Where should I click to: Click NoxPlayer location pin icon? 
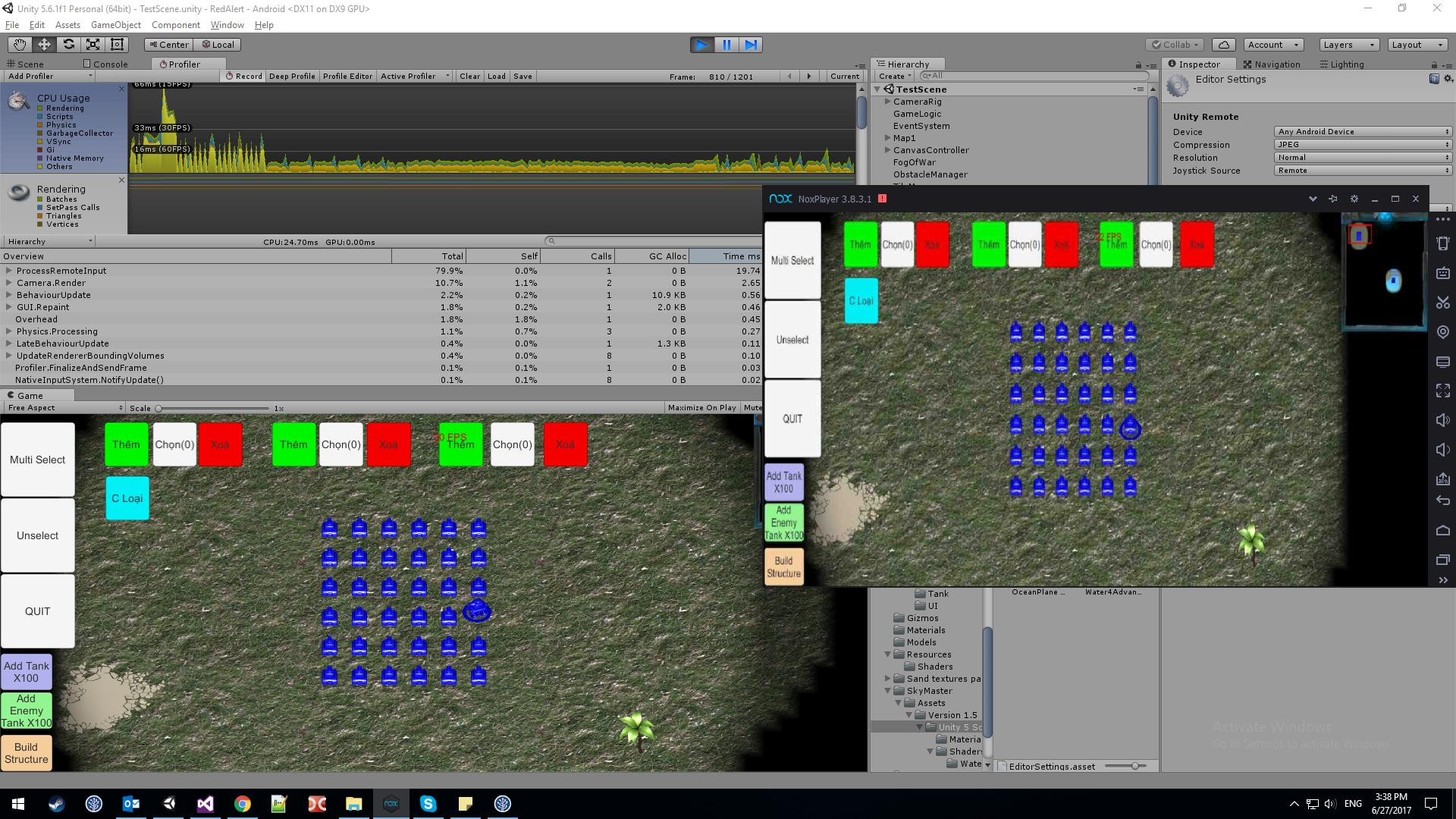click(1442, 332)
